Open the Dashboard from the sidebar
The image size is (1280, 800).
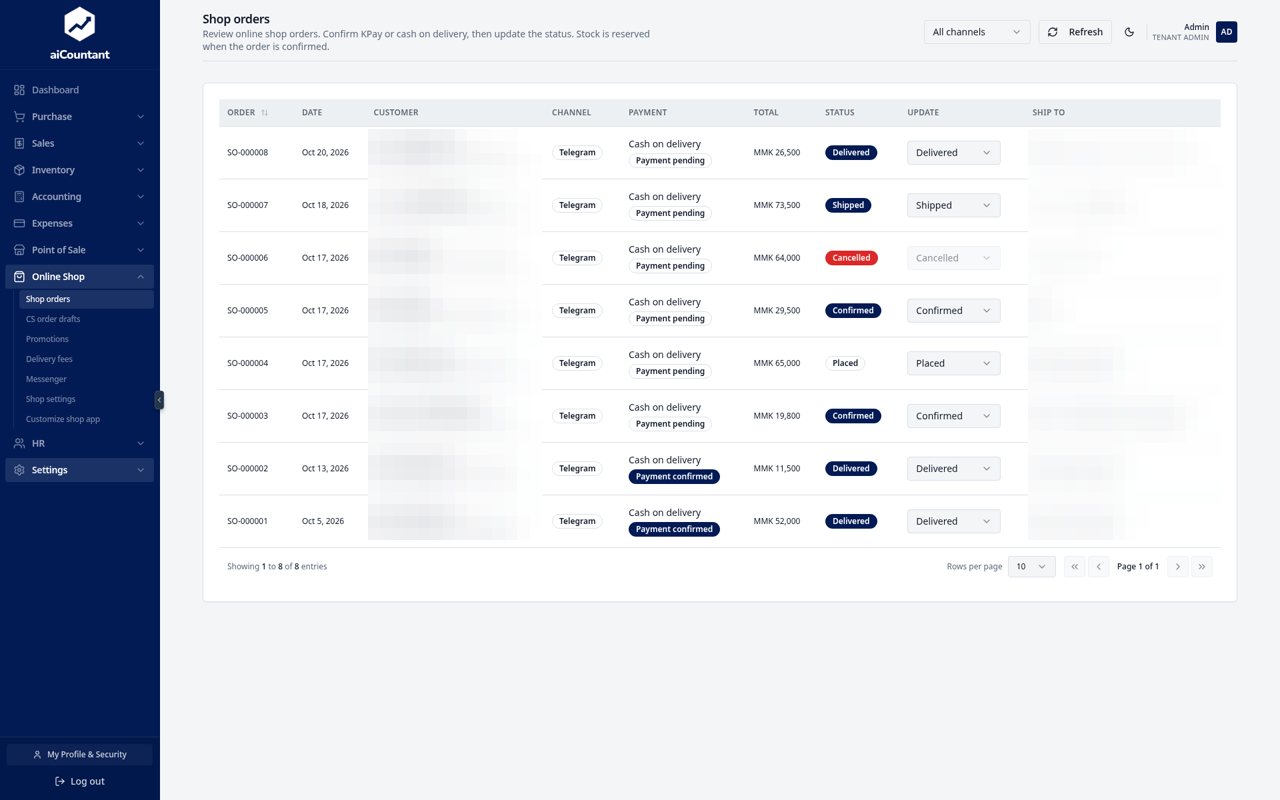click(x=79, y=90)
